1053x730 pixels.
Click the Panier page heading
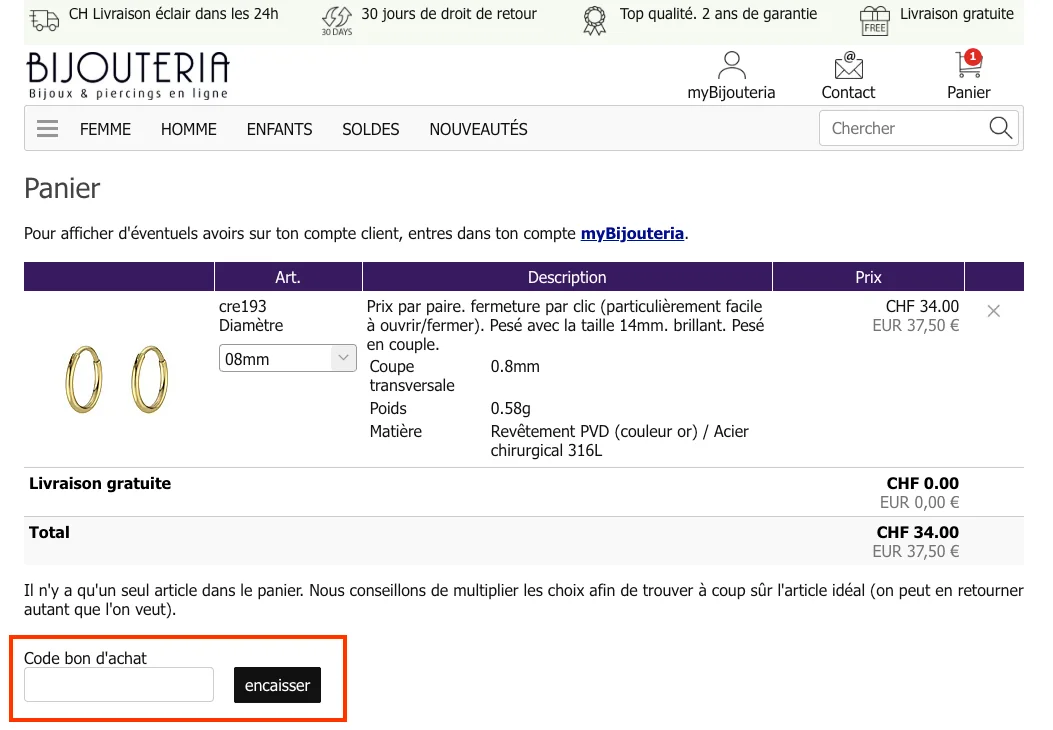[x=62, y=189]
